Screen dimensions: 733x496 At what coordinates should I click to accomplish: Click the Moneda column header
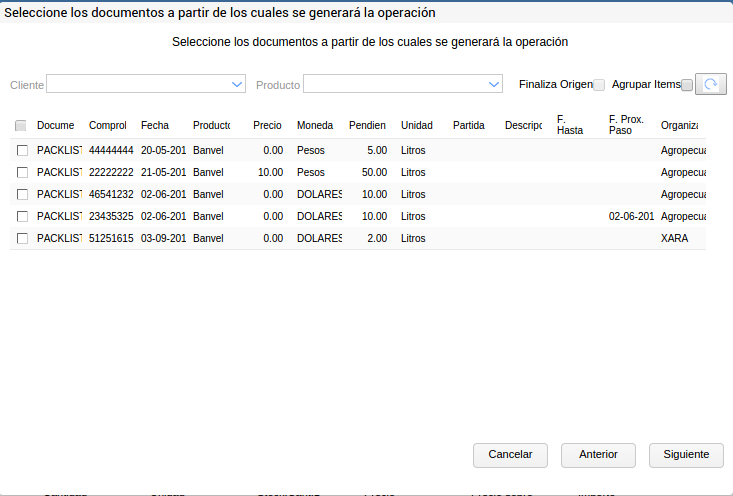[315, 125]
